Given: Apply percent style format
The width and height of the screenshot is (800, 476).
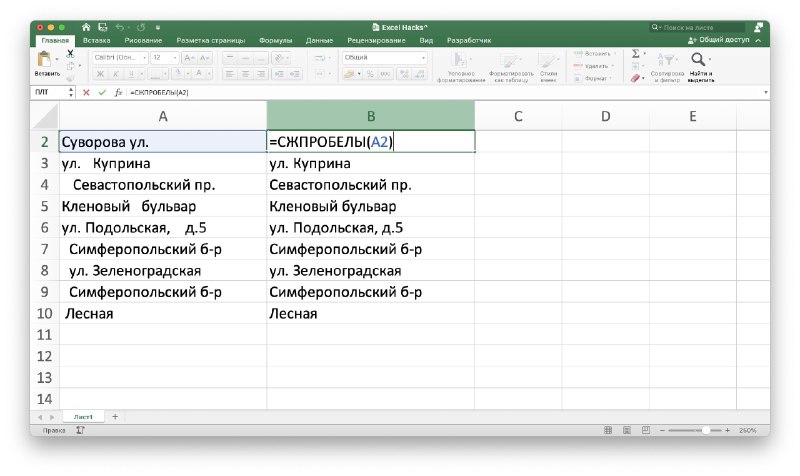Looking at the screenshot, I should point(370,74).
